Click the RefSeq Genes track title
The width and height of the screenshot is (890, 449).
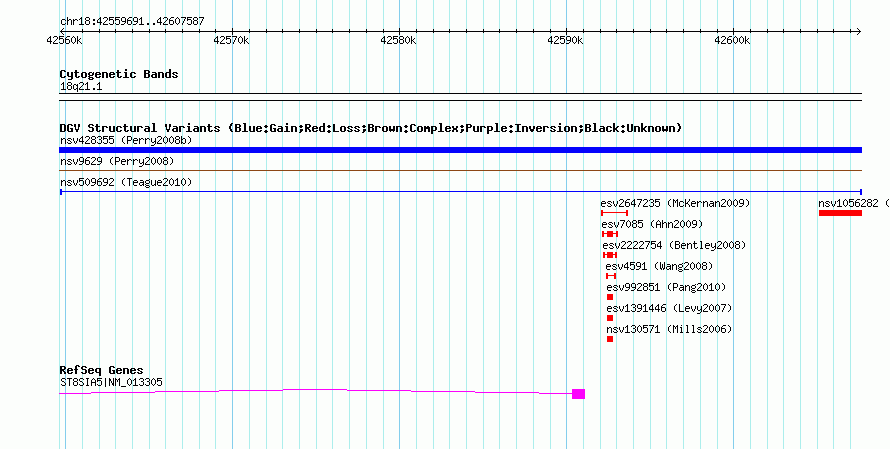[102, 370]
